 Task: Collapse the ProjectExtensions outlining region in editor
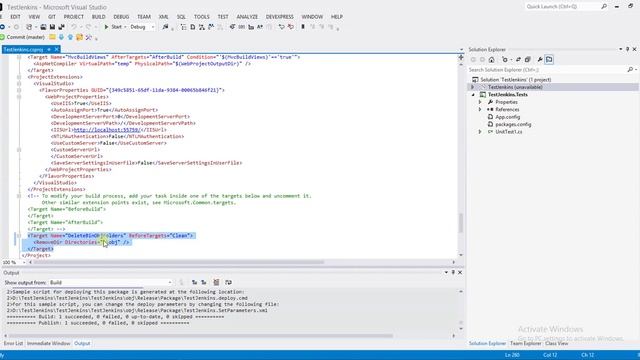[x=19, y=77]
